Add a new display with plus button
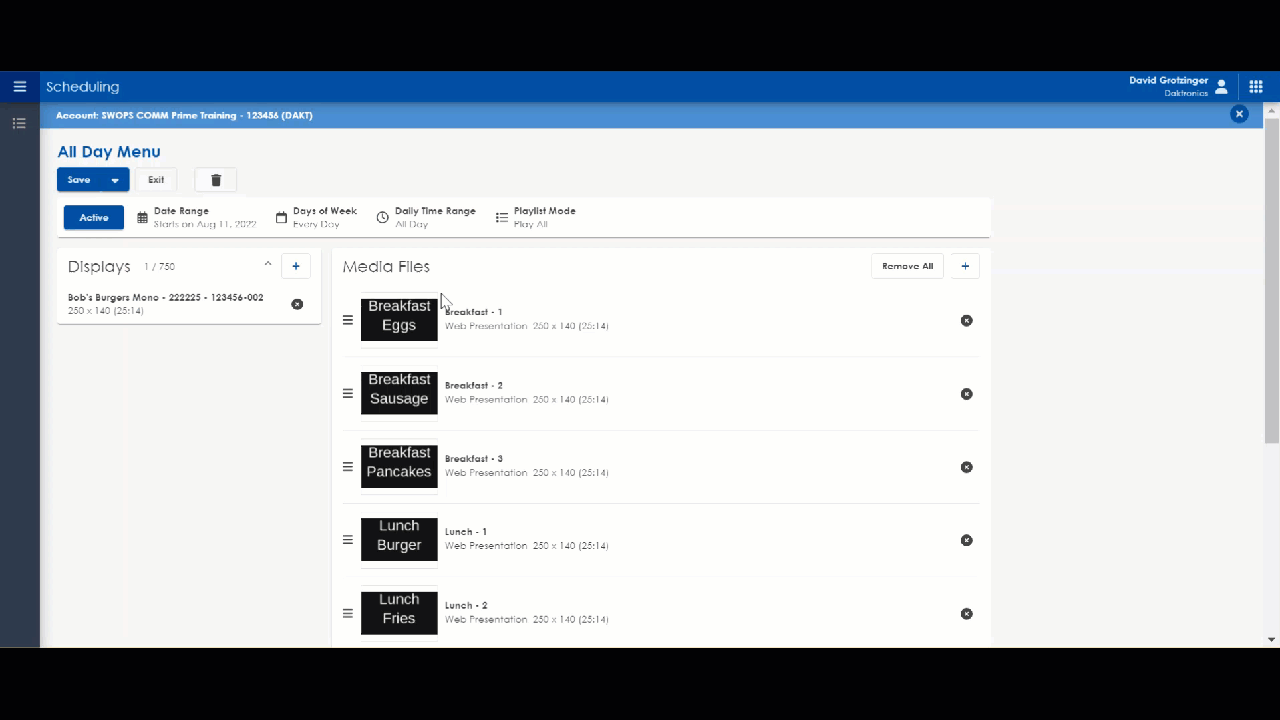The width and height of the screenshot is (1280, 720). (296, 266)
